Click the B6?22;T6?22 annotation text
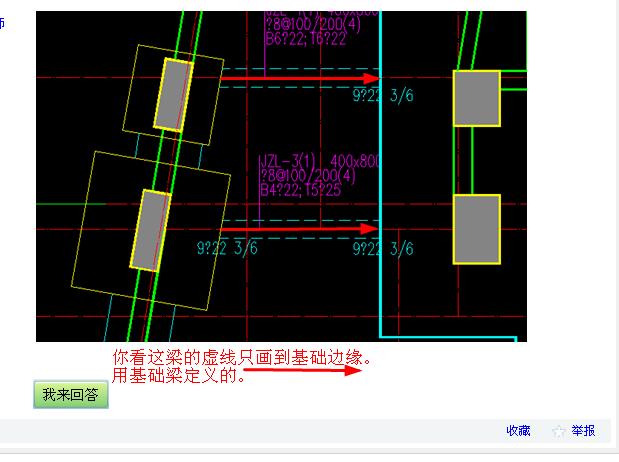The width and height of the screenshot is (619, 462). pyautogui.click(x=306, y=38)
